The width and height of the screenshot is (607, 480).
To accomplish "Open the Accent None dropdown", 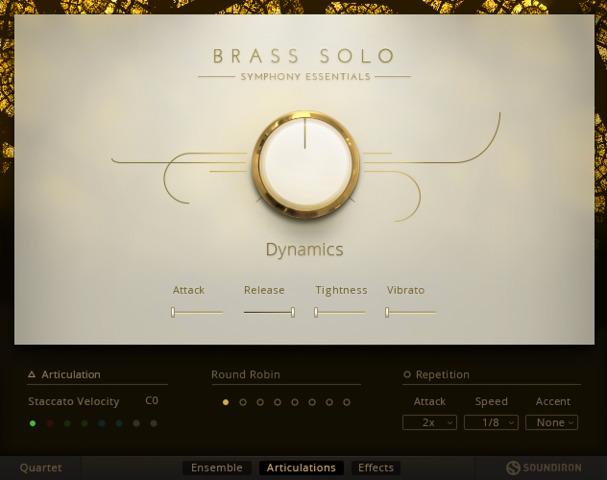I will coord(552,422).
